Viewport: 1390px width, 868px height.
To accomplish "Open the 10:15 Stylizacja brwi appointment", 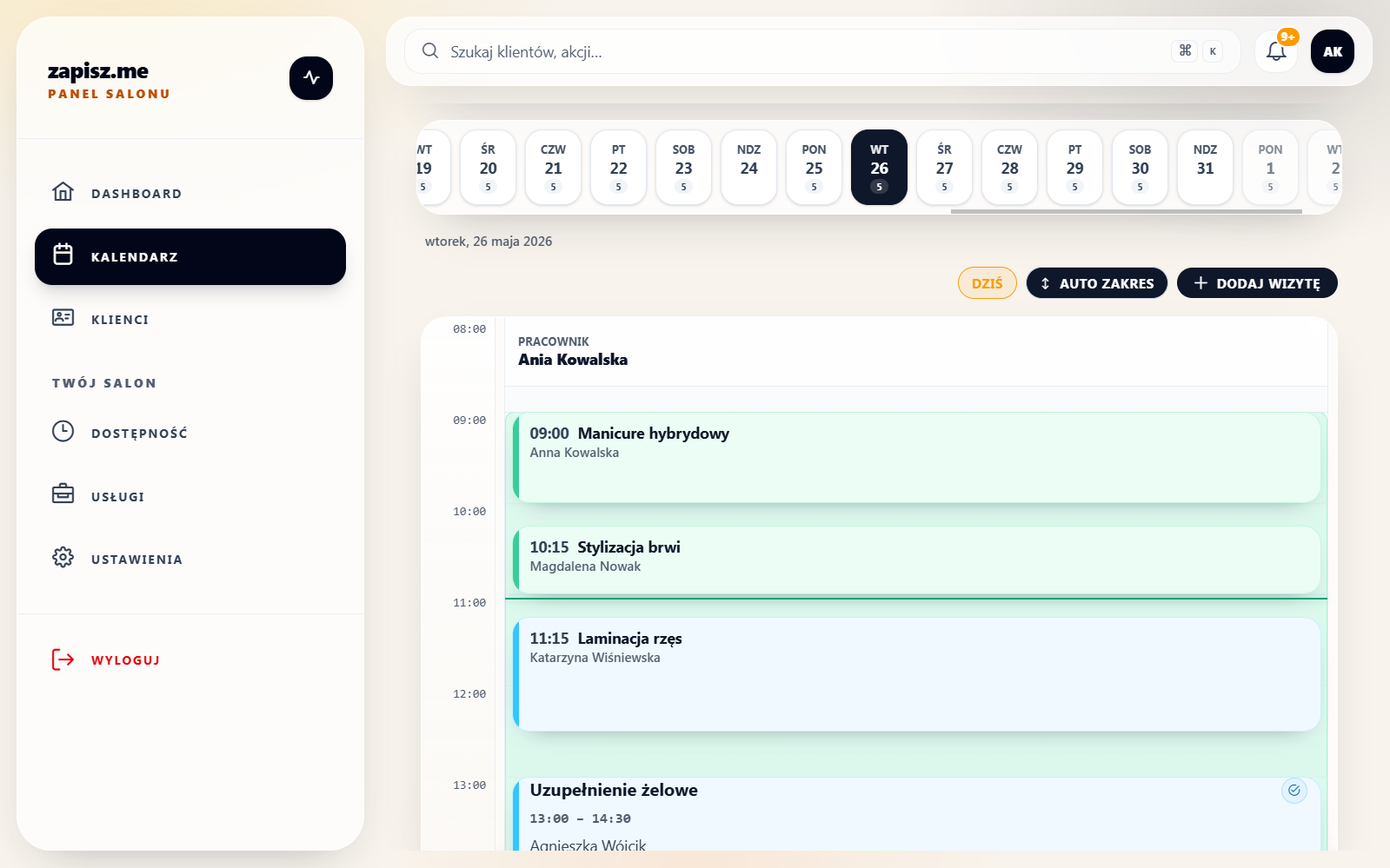I will pos(917,560).
